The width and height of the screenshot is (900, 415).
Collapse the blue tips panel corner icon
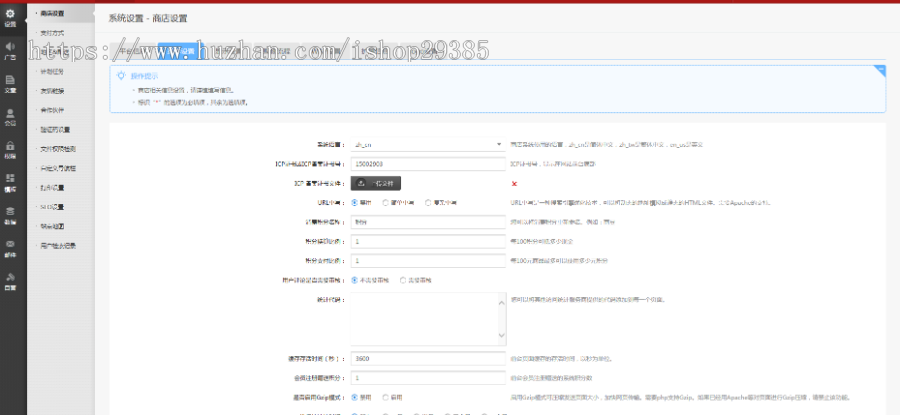(880, 71)
